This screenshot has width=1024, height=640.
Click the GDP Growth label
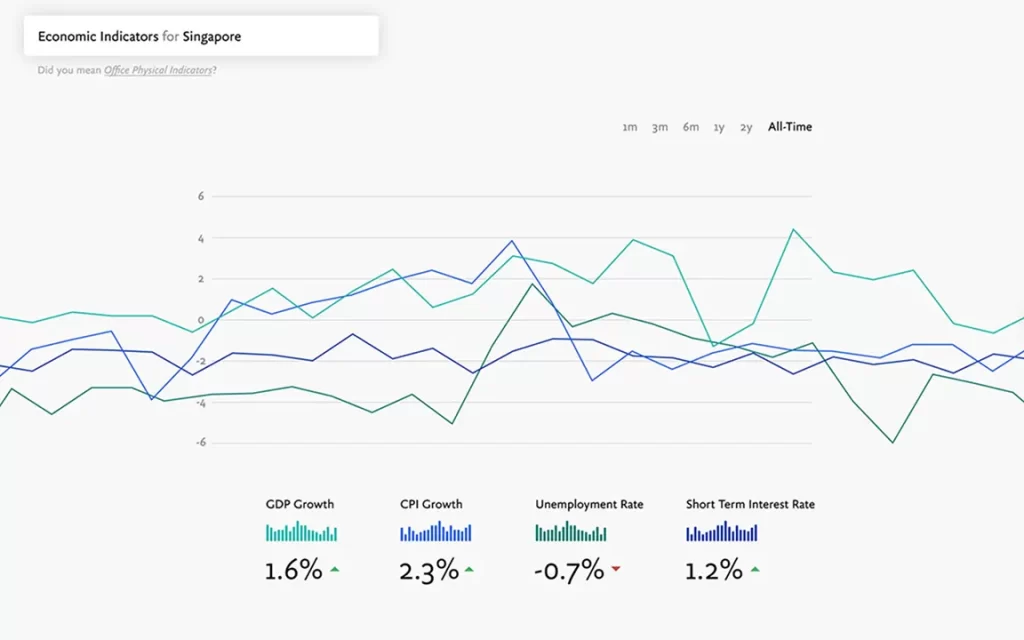(x=300, y=504)
